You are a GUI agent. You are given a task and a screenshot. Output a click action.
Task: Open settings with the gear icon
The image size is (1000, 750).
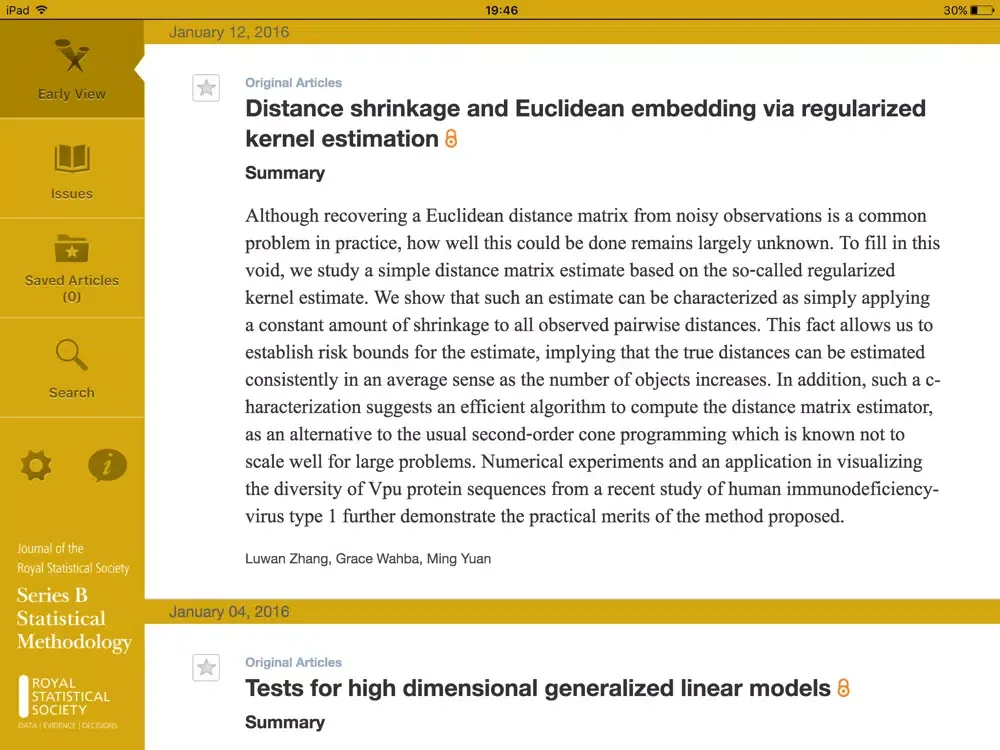coord(37,464)
